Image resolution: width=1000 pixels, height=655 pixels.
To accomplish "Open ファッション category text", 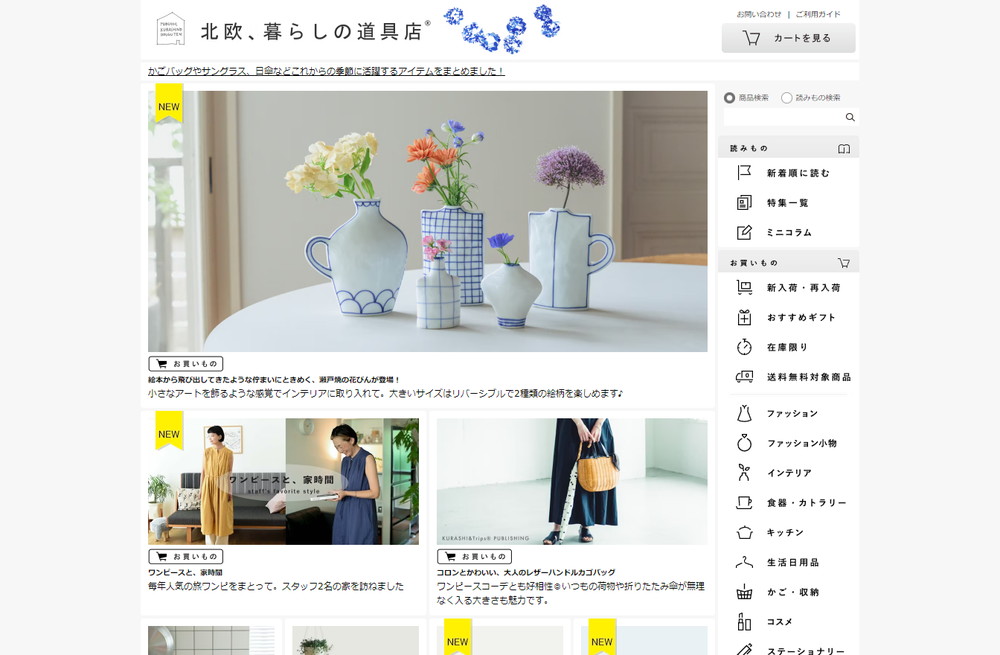I will pos(792,413).
